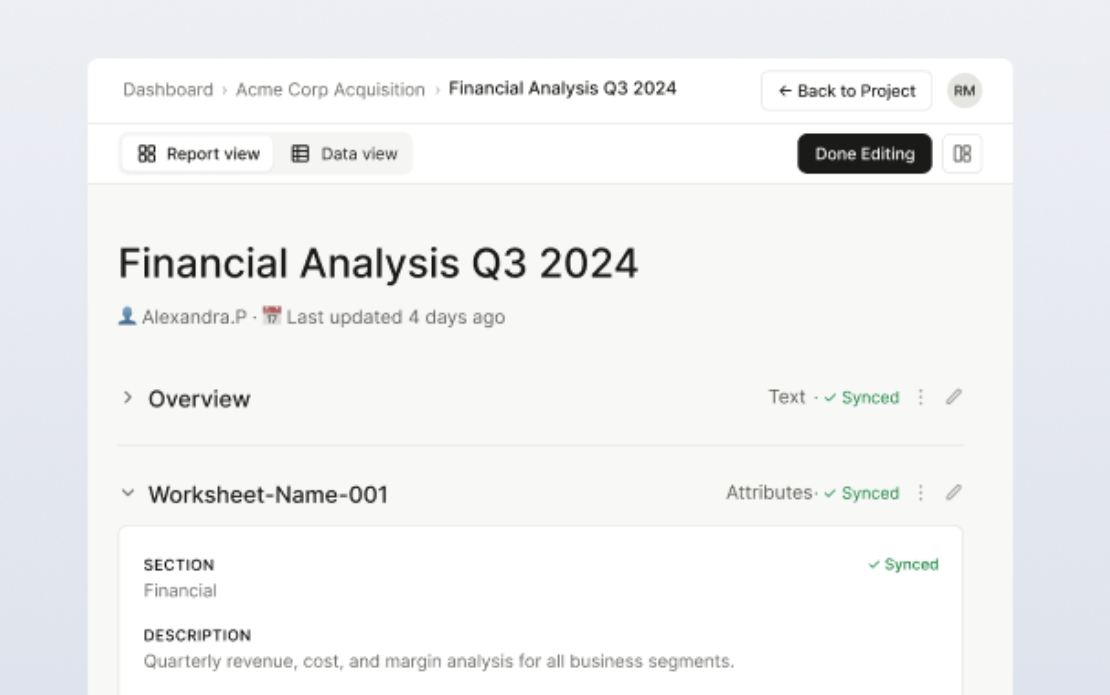The width and height of the screenshot is (1110, 695).
Task: Click the Synced status in the Overview row
Action: pos(862,398)
